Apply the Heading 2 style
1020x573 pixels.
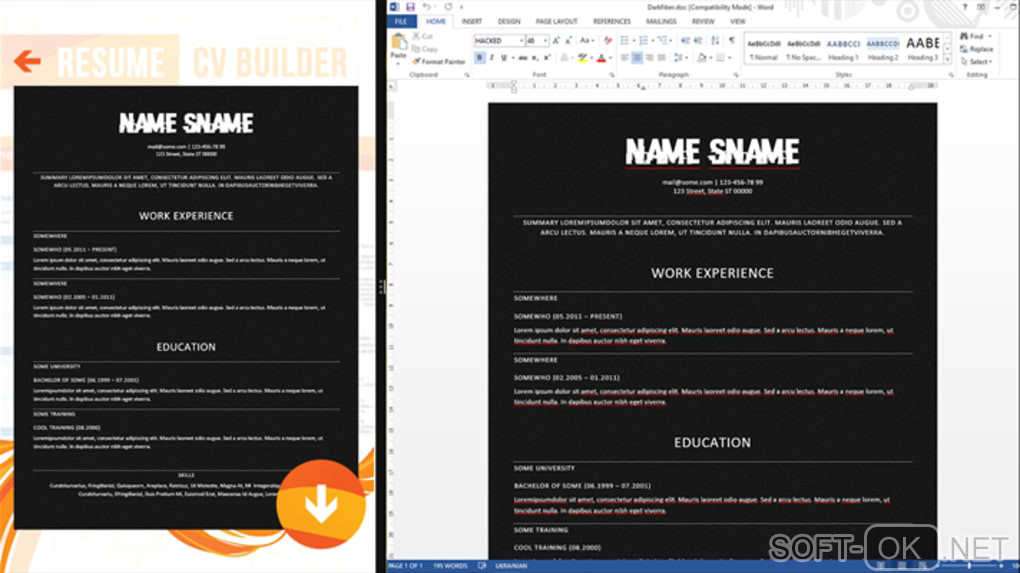883,49
